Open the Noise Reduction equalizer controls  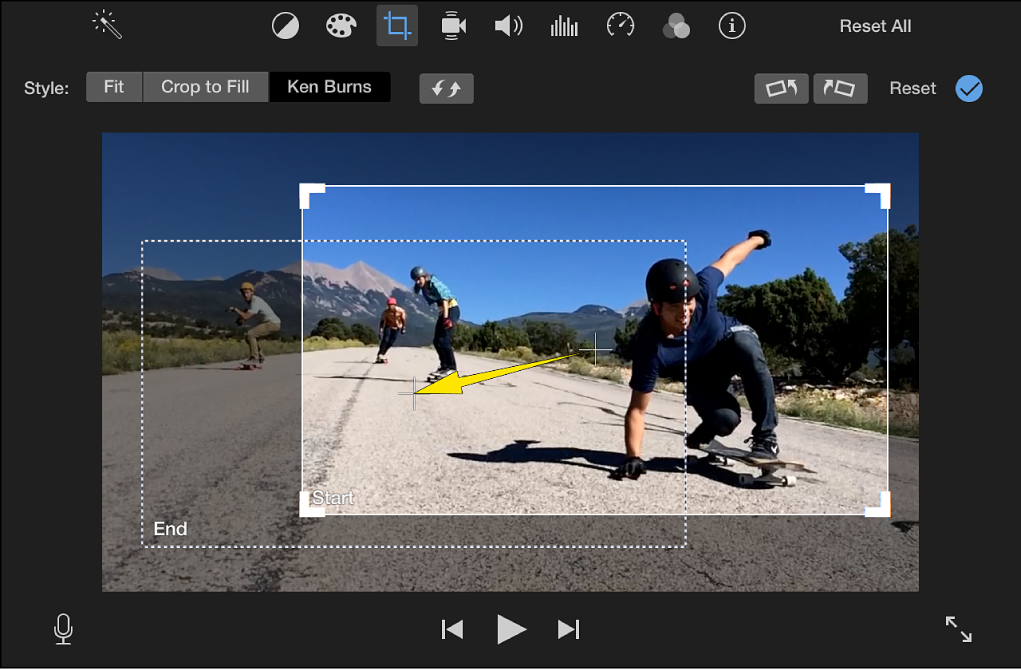564,26
